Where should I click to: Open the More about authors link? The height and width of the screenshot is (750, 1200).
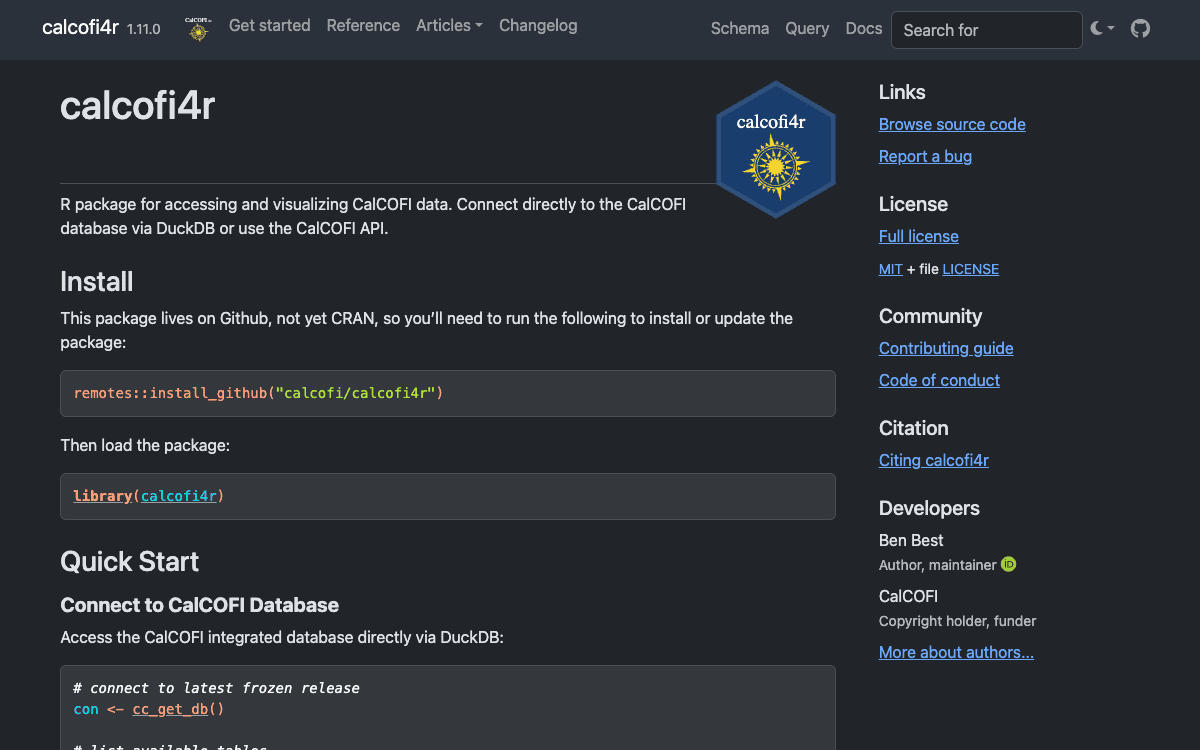956,652
